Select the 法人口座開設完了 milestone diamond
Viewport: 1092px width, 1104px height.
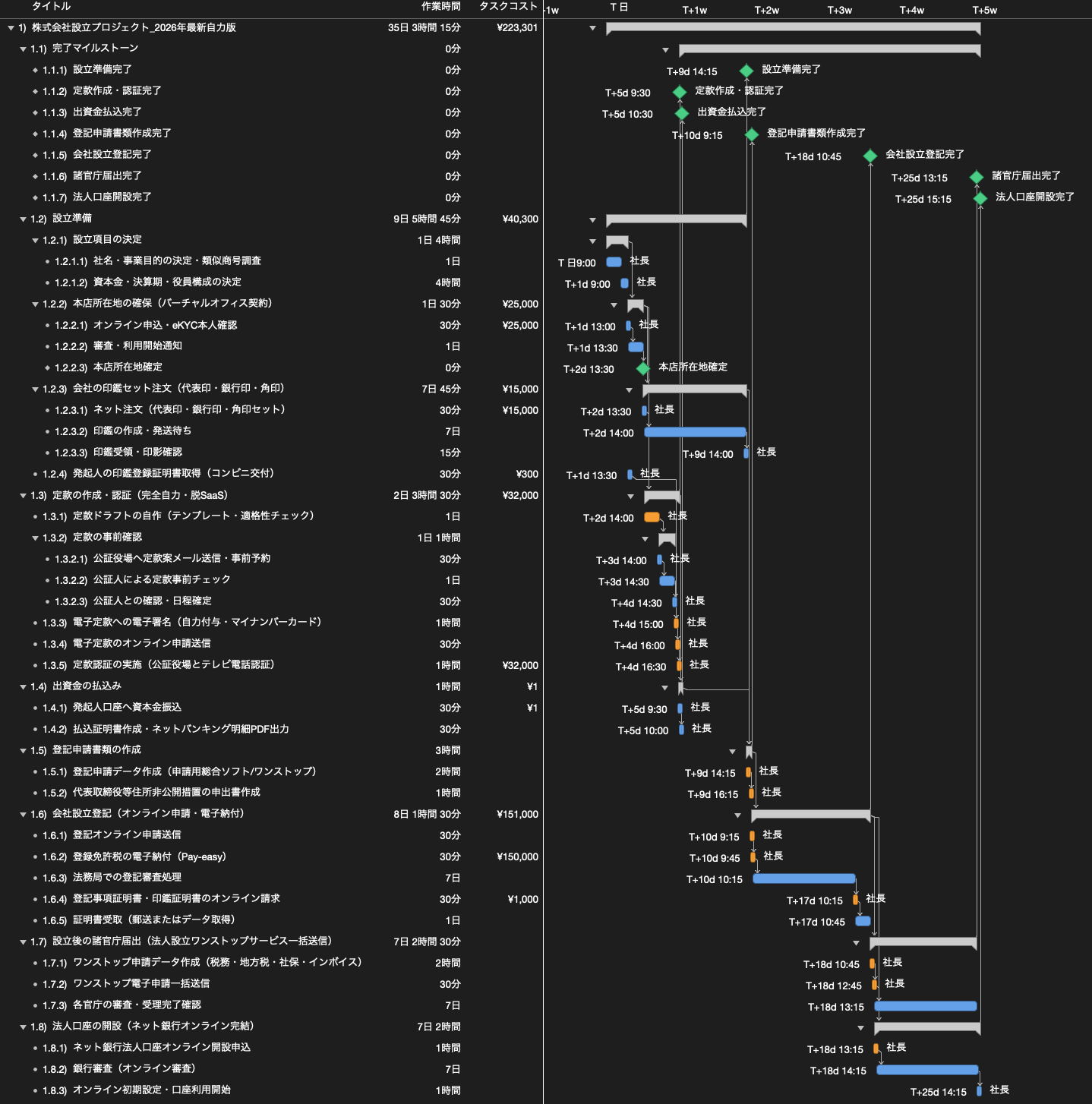tap(980, 198)
